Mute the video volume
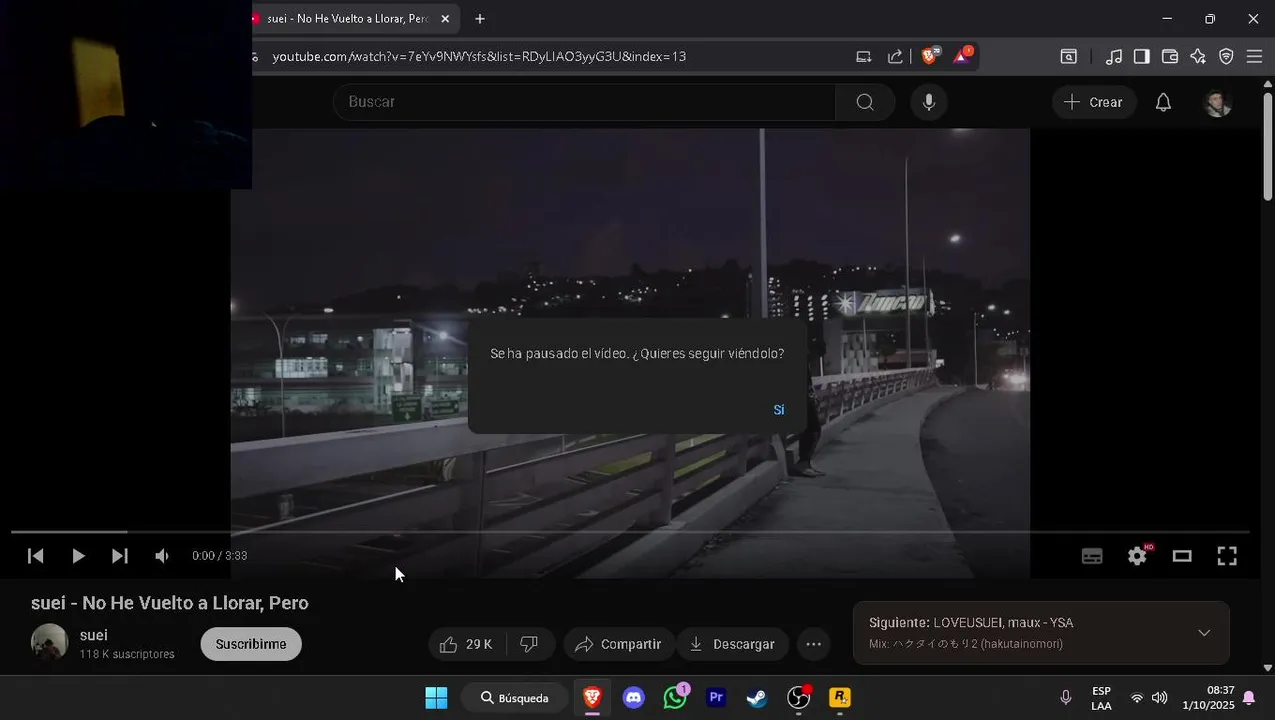Viewport: 1275px width, 720px height. [162, 556]
